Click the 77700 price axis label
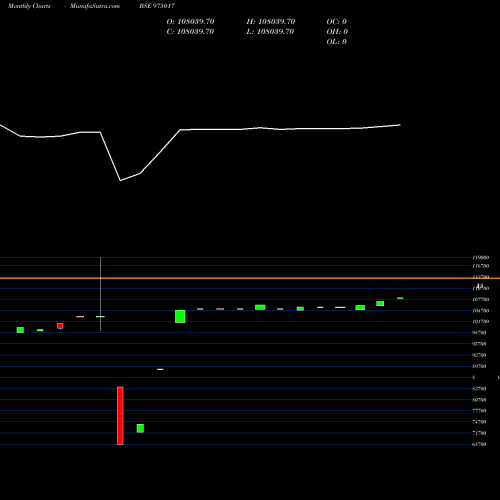500x500 pixels. (x=479, y=411)
